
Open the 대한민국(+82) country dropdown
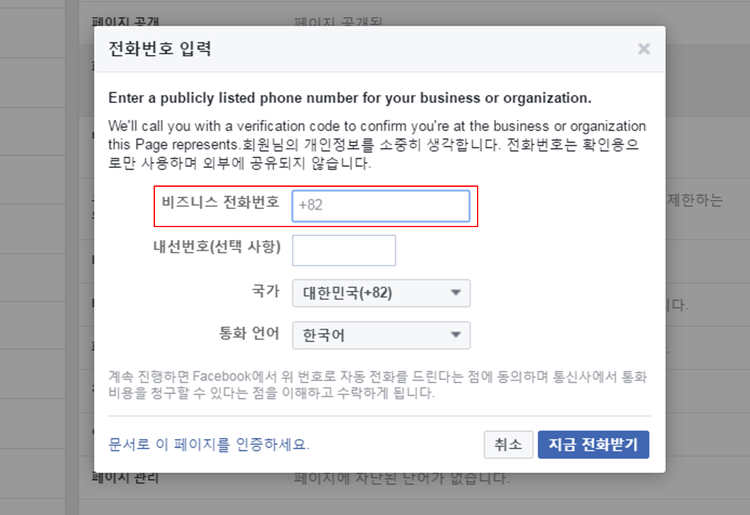point(381,293)
